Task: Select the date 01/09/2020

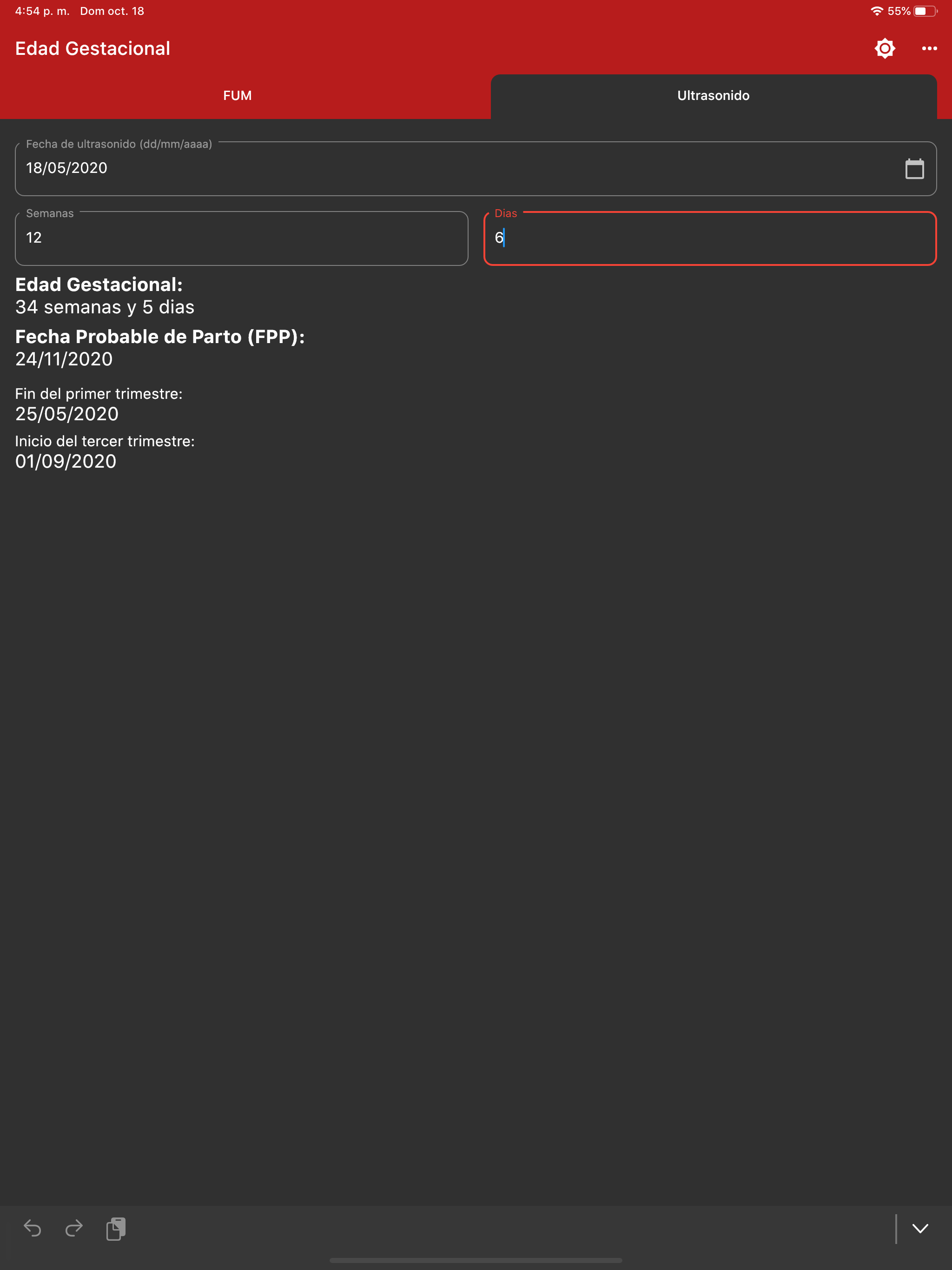Action: [66, 462]
